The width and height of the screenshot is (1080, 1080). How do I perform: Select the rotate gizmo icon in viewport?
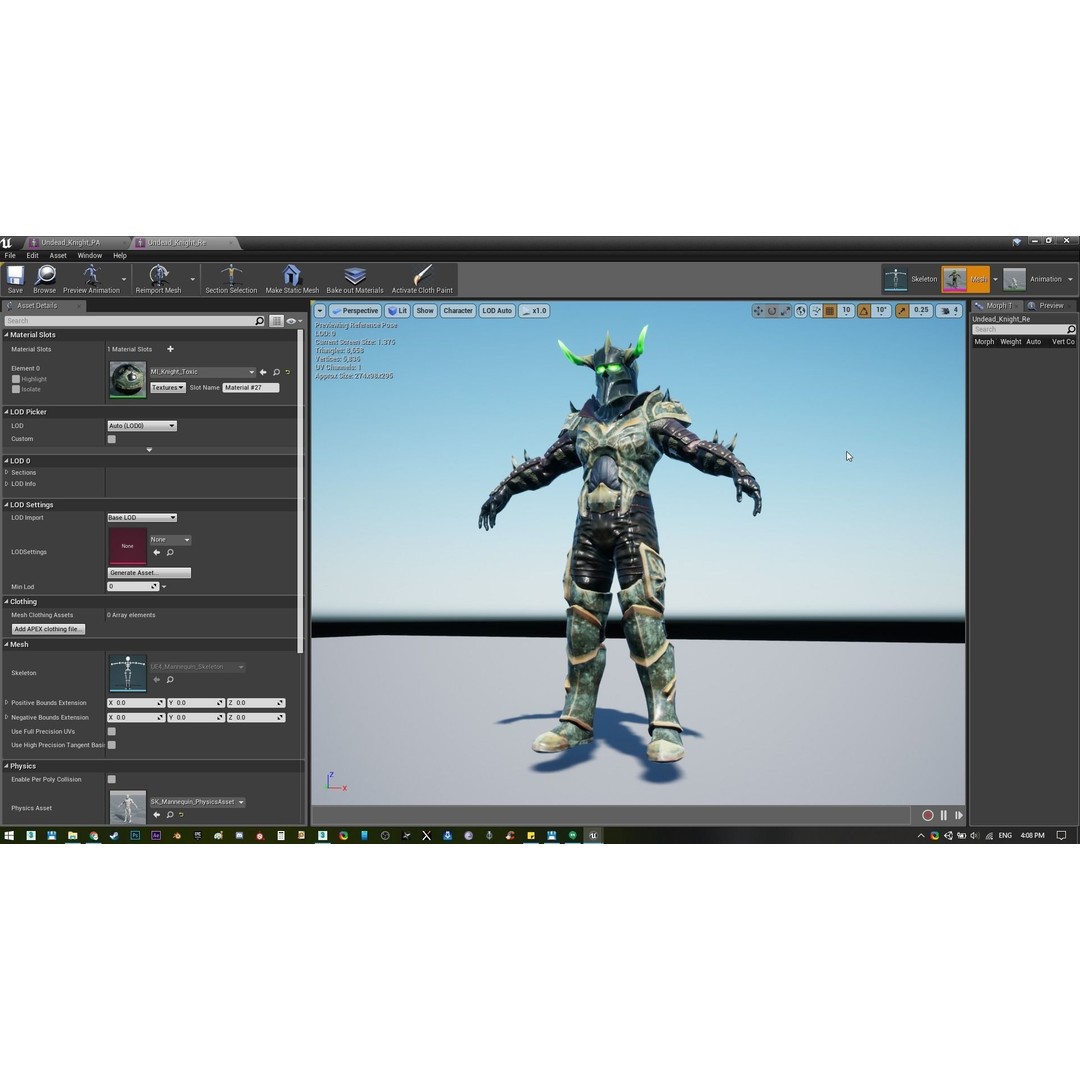click(x=772, y=311)
